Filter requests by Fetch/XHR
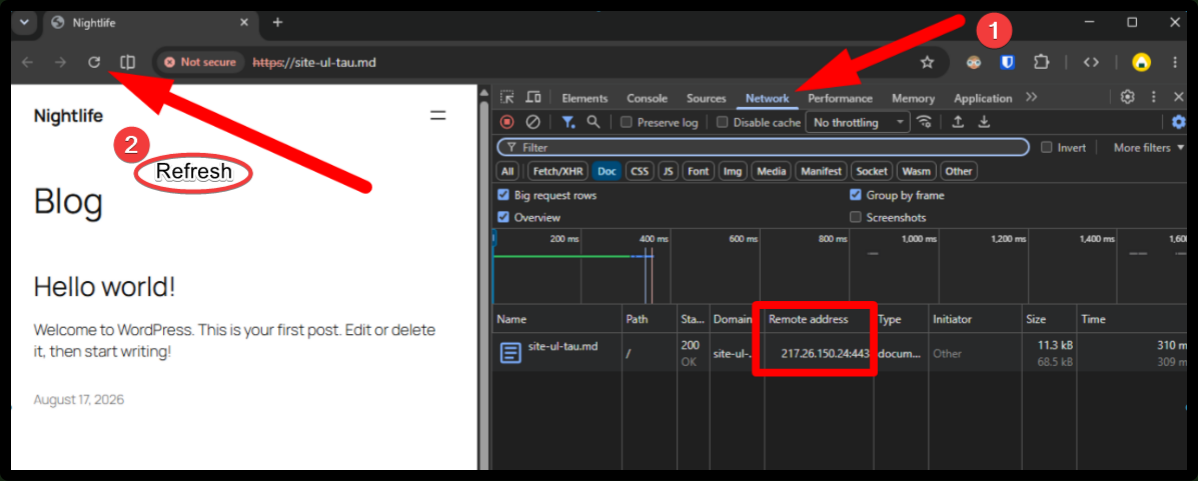 point(557,172)
